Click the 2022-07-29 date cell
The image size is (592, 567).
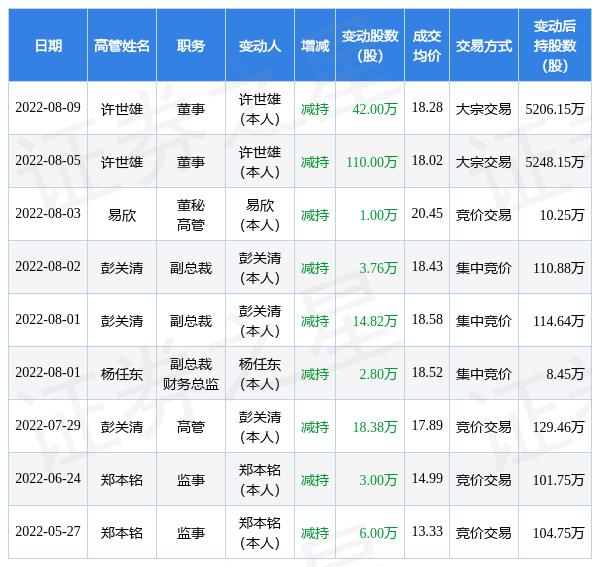point(48,425)
